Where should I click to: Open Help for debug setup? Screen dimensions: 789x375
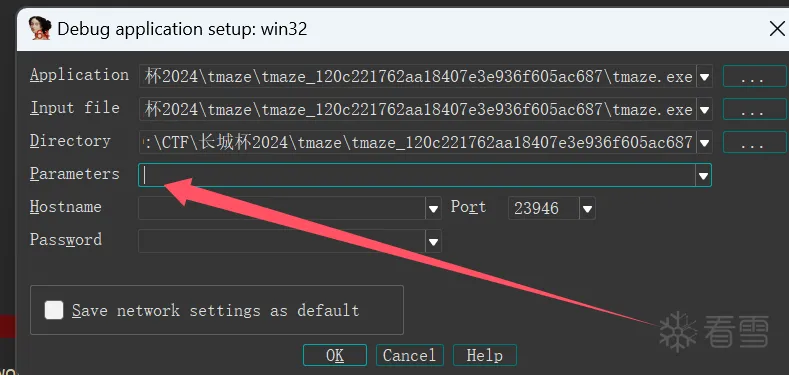485,355
